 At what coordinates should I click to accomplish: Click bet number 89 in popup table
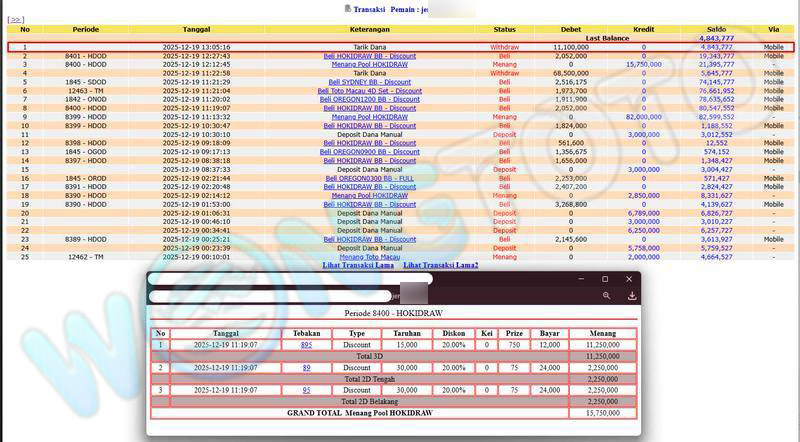[306, 367]
